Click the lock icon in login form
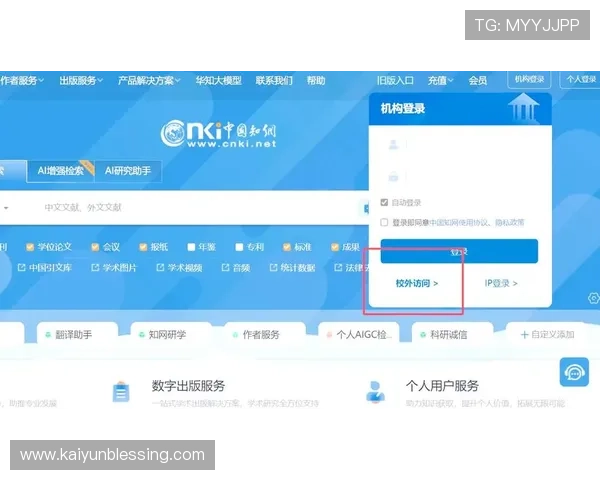The image size is (600, 480). [393, 177]
